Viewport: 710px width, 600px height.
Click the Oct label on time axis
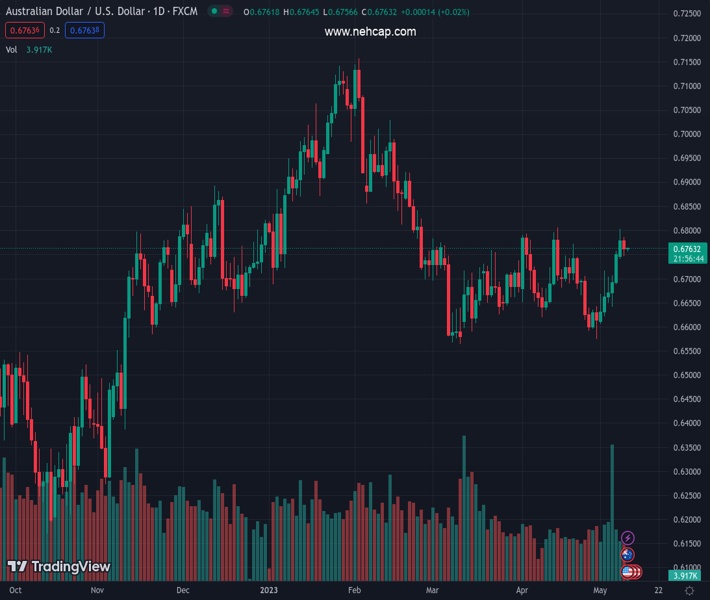(x=15, y=590)
